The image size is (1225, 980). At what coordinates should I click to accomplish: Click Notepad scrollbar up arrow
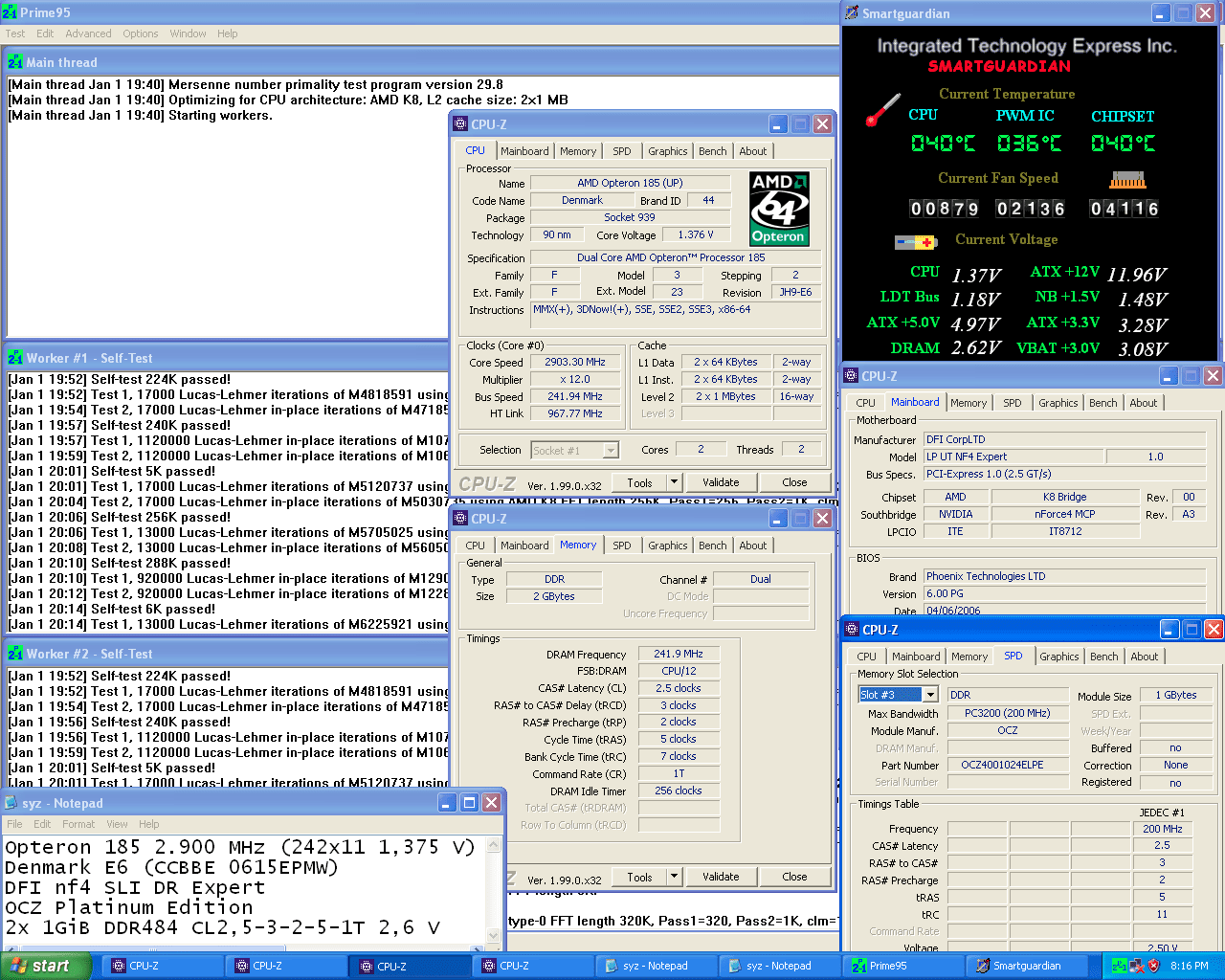click(x=494, y=845)
